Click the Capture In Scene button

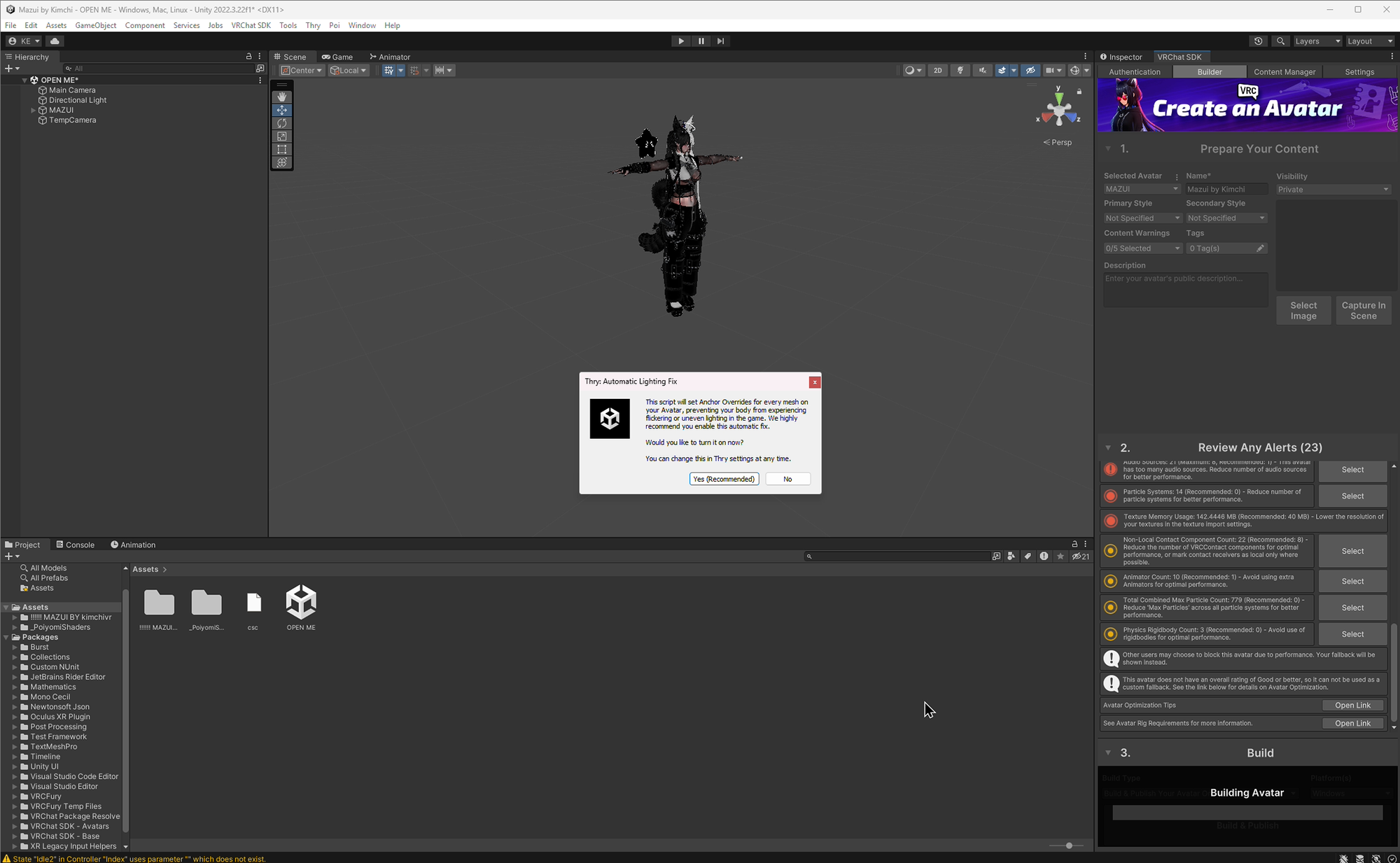point(1363,311)
